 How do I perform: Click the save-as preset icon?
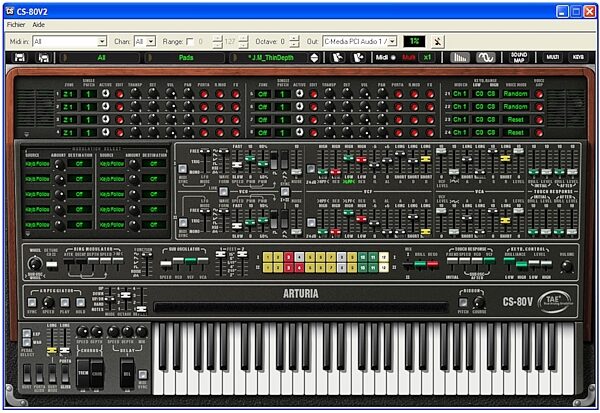pos(44,58)
